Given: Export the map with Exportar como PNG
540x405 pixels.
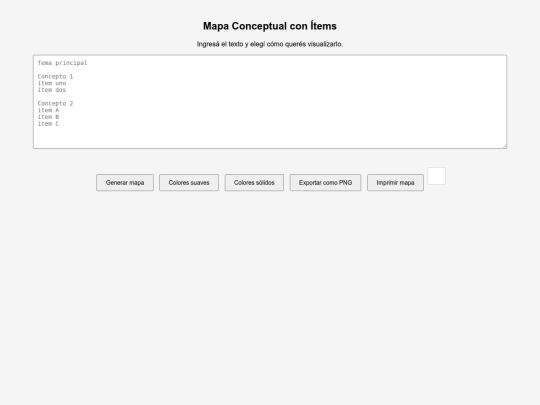Looking at the screenshot, I should [x=325, y=183].
